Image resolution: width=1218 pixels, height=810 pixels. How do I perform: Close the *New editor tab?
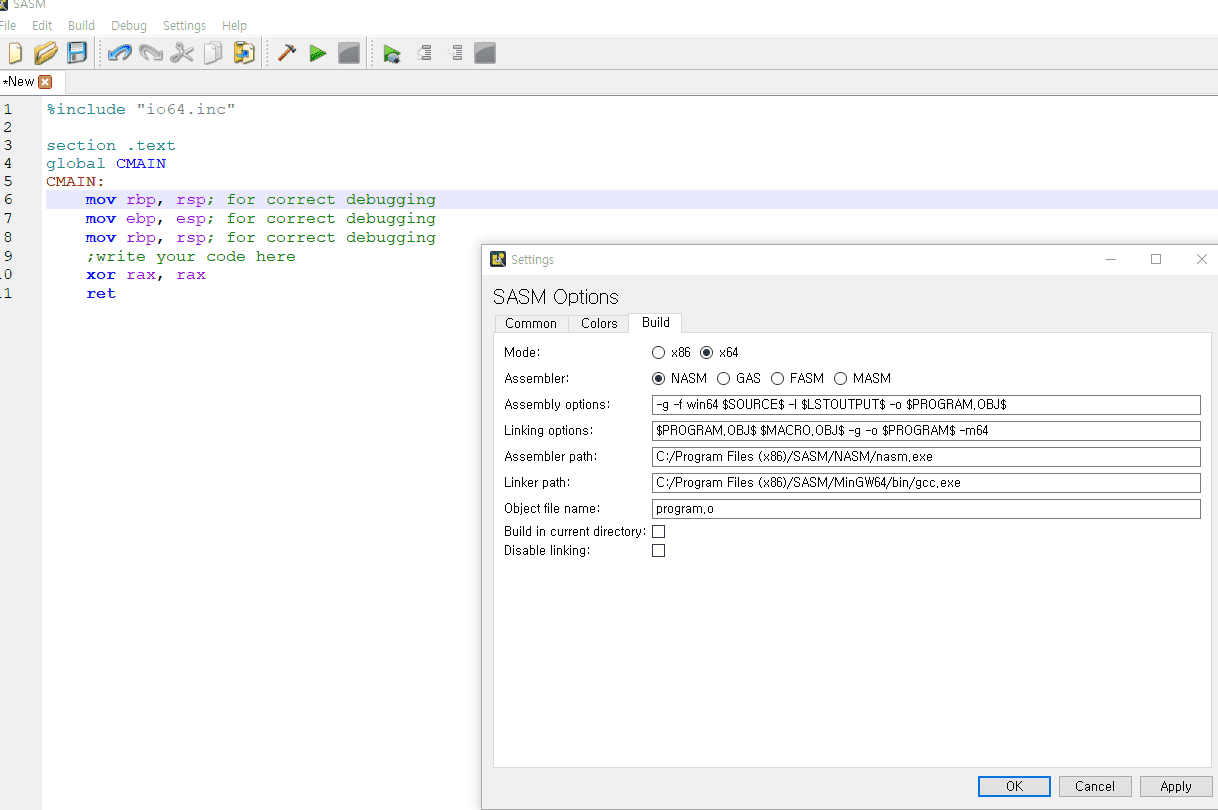coord(45,82)
